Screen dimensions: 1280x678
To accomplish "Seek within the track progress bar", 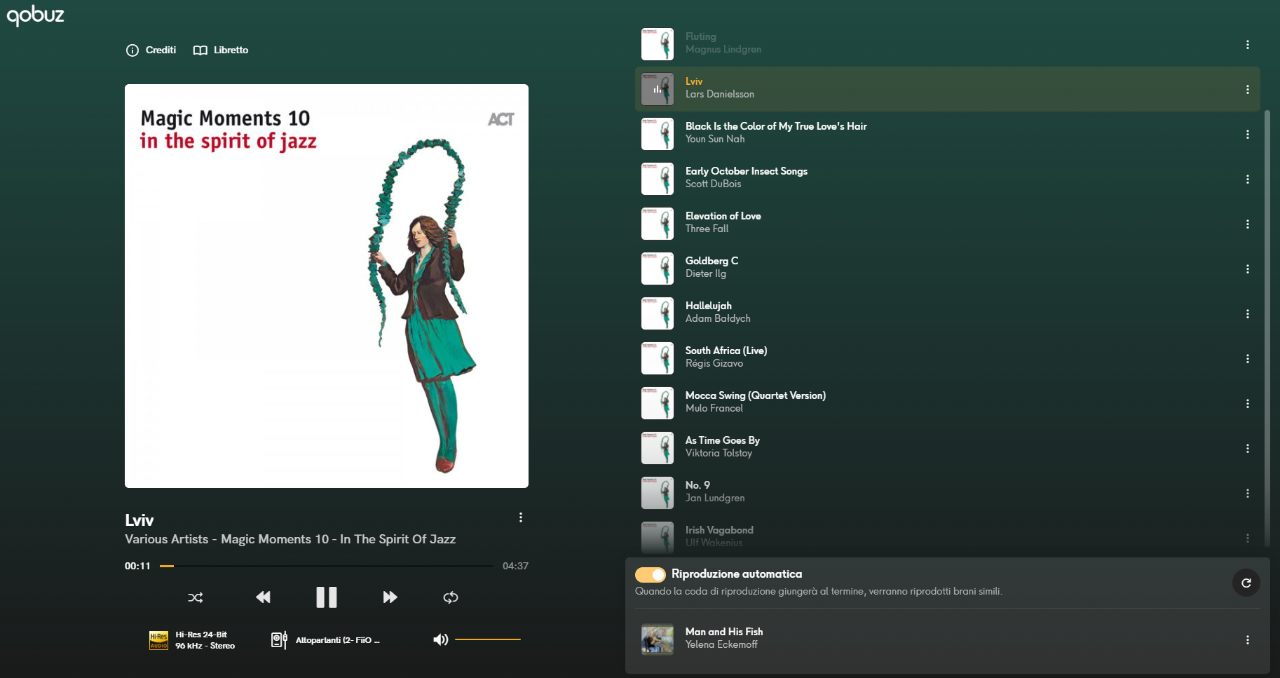I will point(326,566).
